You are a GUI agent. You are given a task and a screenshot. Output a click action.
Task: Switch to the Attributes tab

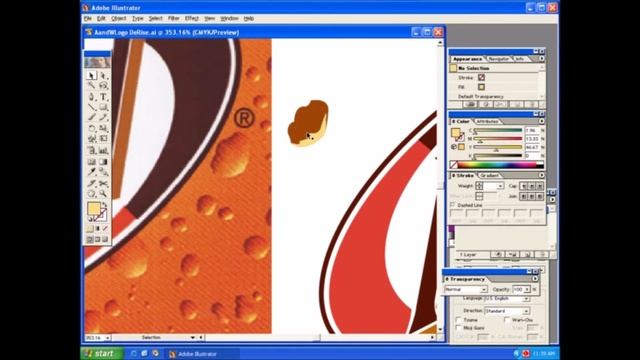tap(487, 122)
